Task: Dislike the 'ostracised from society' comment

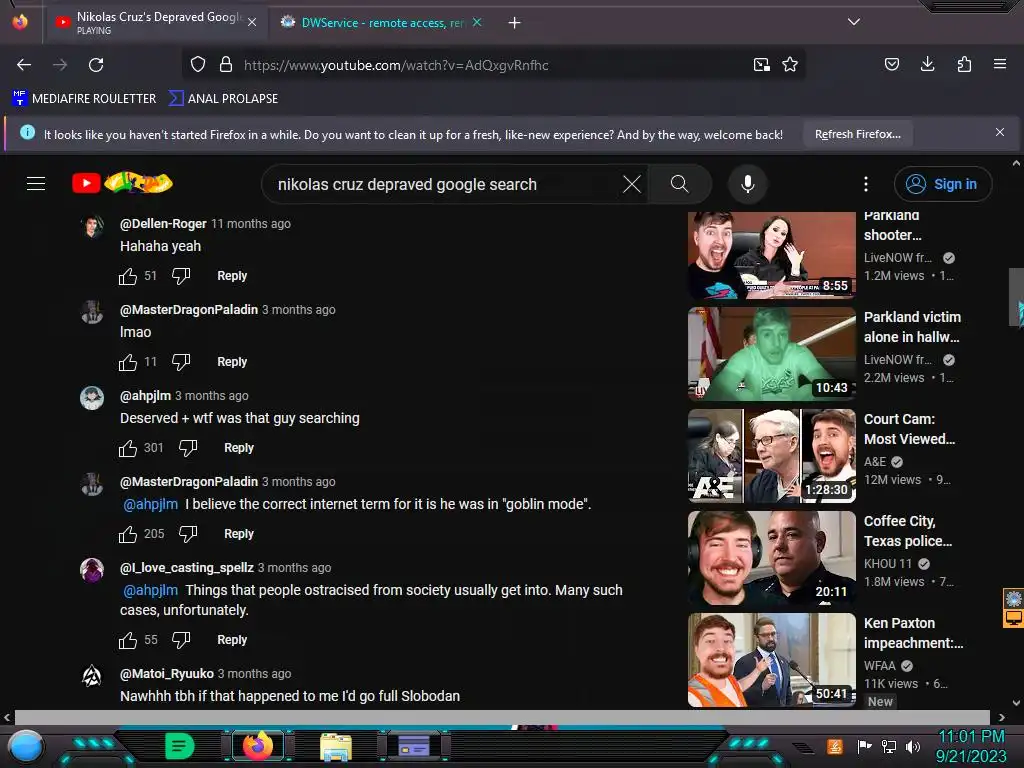Action: point(181,640)
